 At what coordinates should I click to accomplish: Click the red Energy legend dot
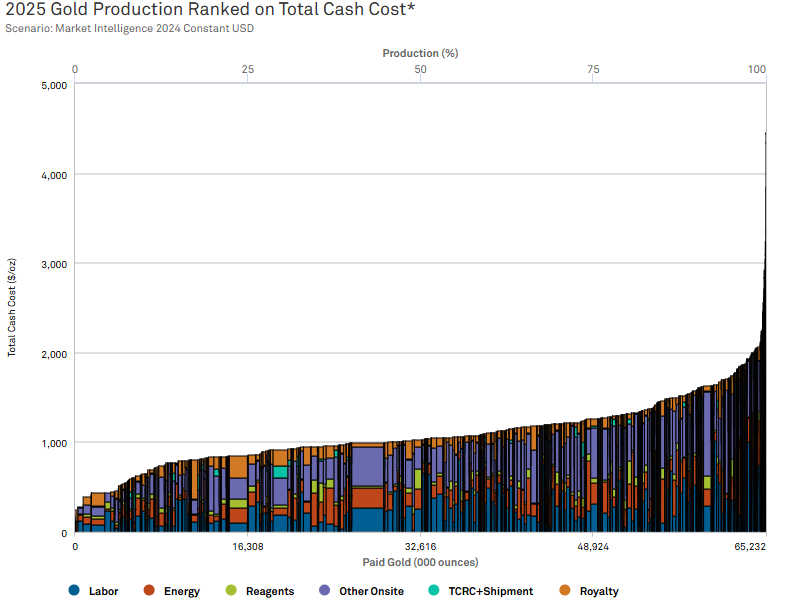coord(149,591)
